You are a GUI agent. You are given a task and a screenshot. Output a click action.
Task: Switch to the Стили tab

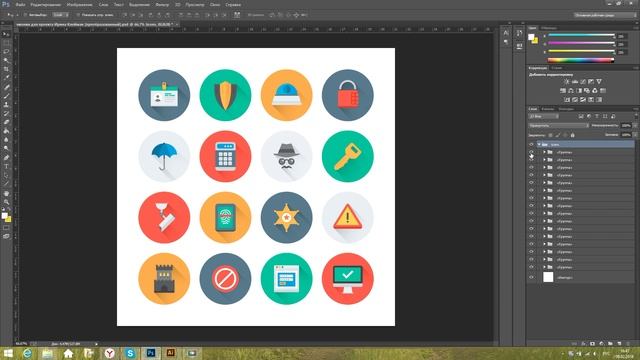[x=556, y=68]
